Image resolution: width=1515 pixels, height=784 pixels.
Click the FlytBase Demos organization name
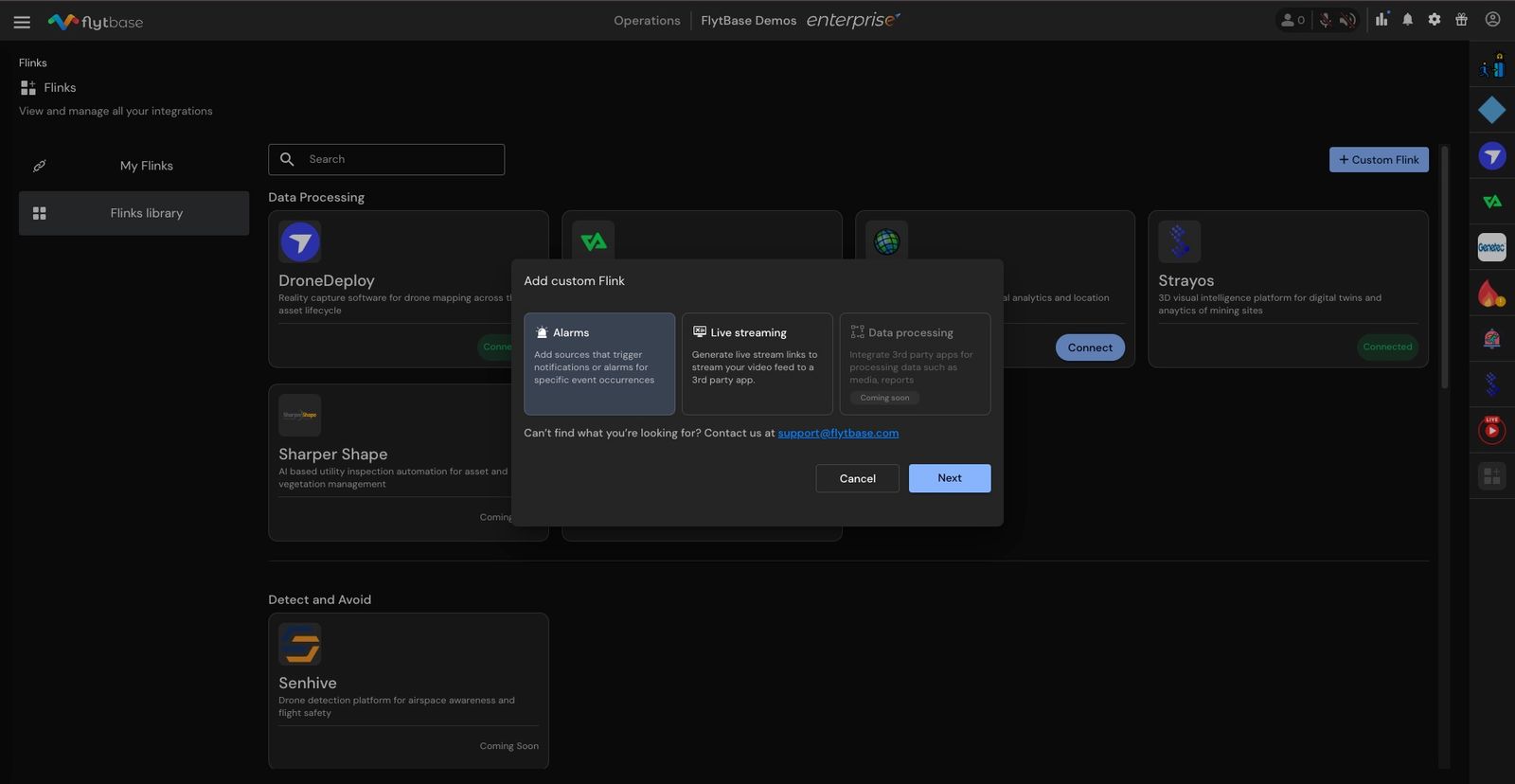point(749,21)
